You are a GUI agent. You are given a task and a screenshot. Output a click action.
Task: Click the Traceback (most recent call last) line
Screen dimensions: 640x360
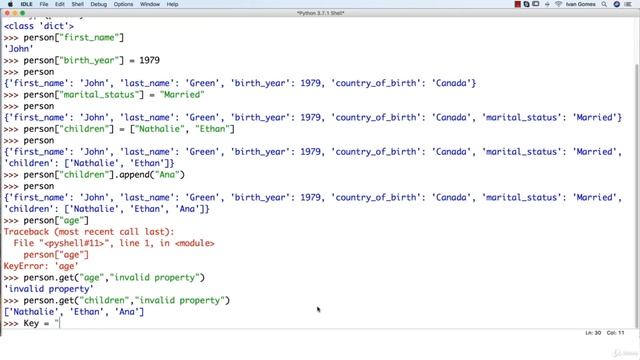89,232
